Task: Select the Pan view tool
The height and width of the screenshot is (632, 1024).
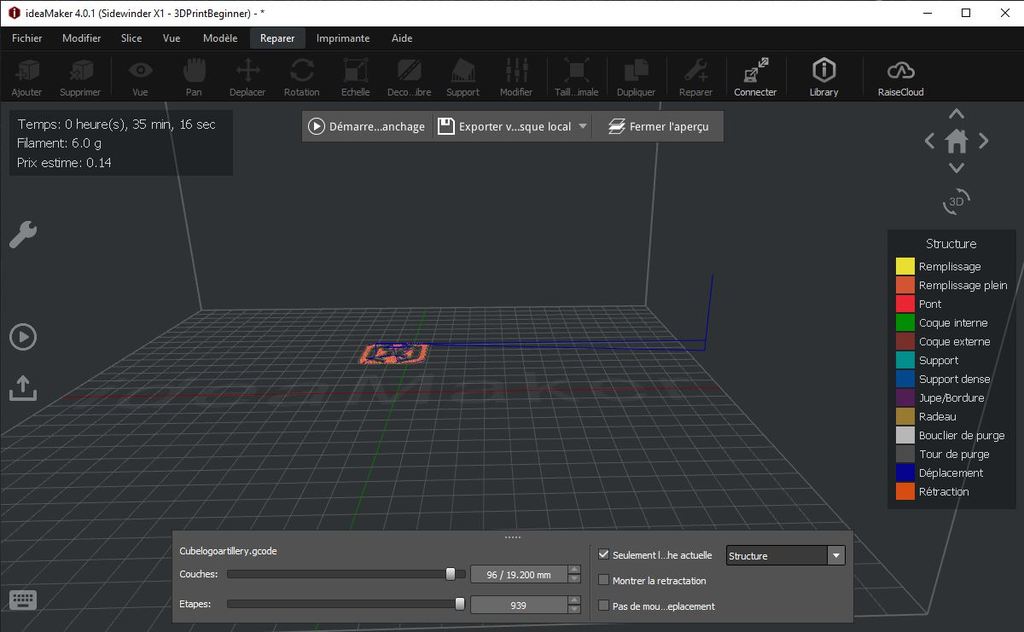Action: coord(193,75)
